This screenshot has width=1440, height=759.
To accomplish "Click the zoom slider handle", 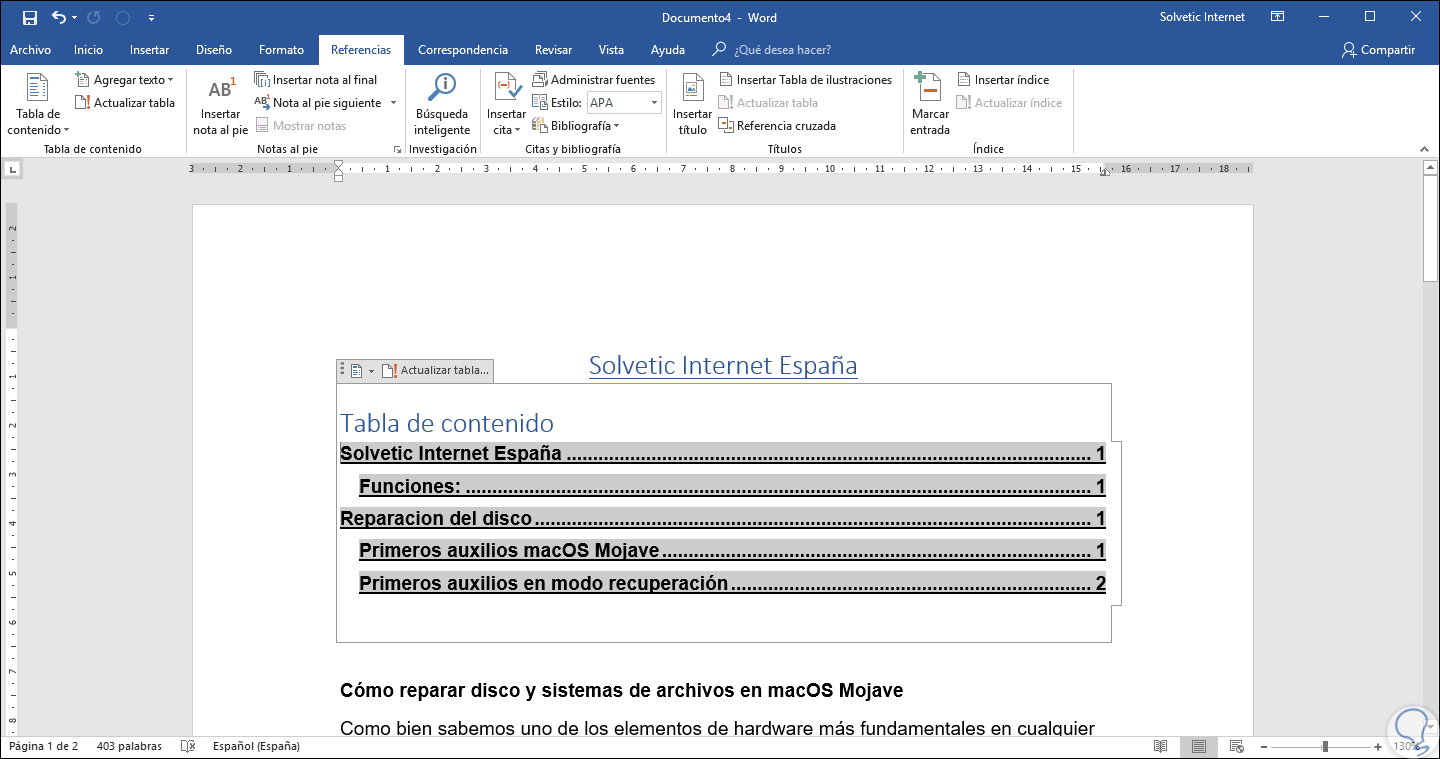I will coord(1325,746).
